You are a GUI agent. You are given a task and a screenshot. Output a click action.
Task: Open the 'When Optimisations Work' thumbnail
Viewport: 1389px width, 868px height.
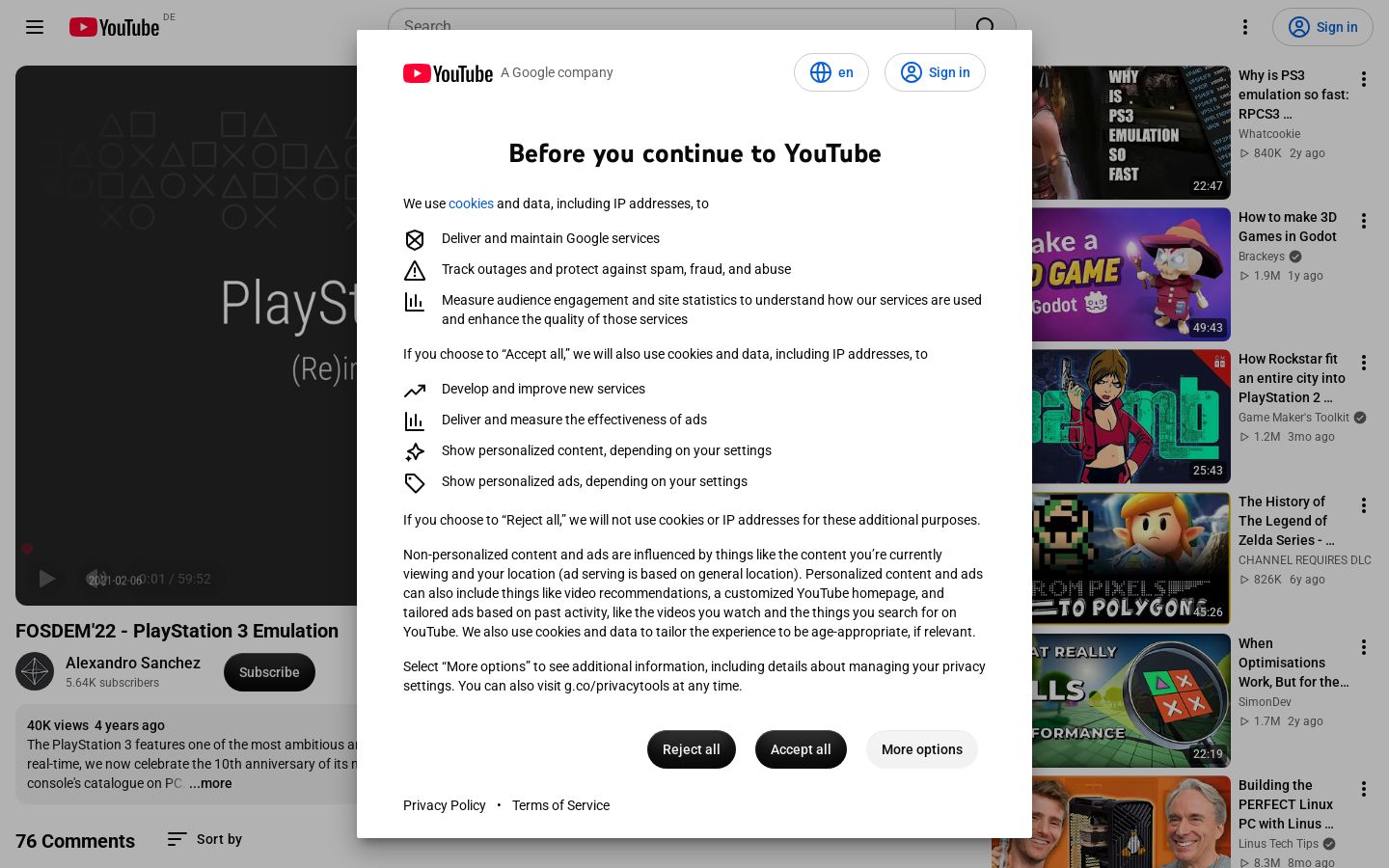pyautogui.click(x=1130, y=700)
